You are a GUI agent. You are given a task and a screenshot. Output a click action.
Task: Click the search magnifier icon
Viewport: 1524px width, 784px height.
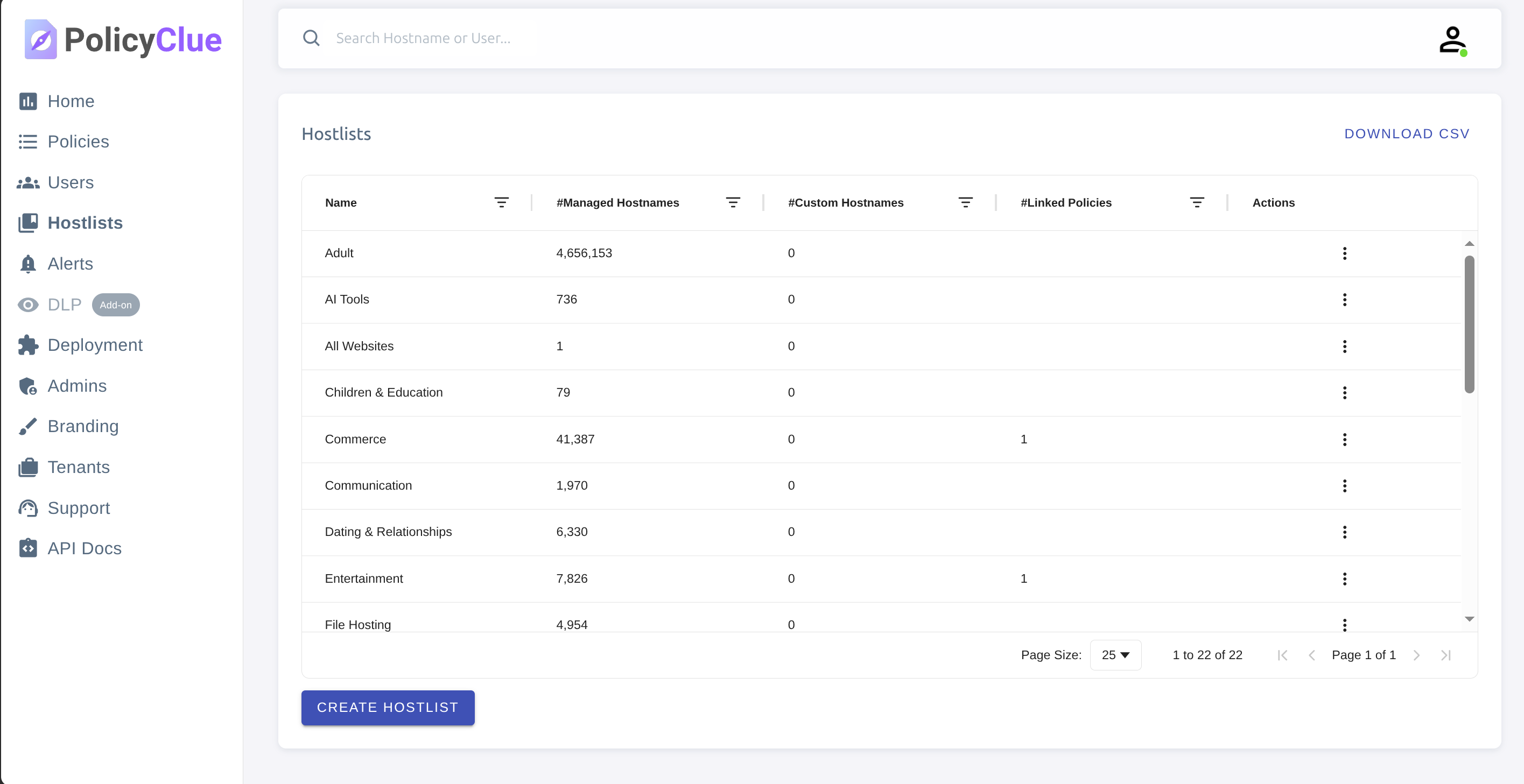[x=311, y=38]
